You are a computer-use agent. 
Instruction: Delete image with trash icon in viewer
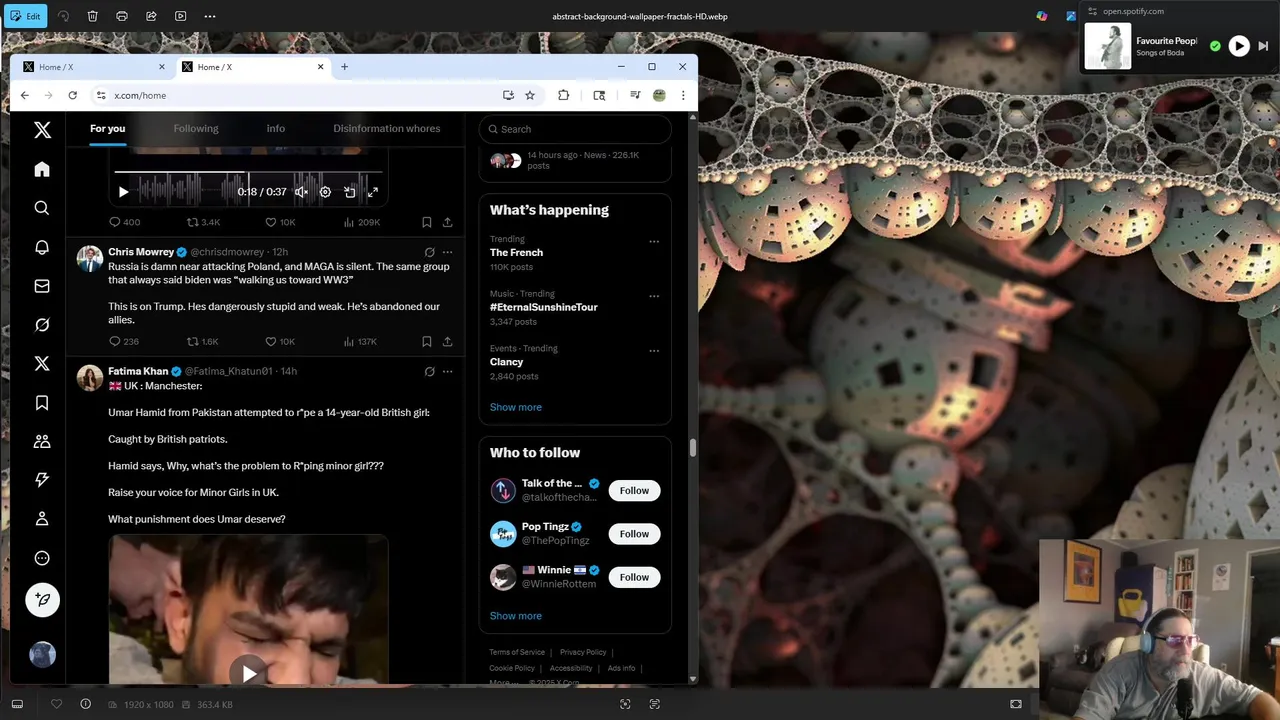point(92,16)
